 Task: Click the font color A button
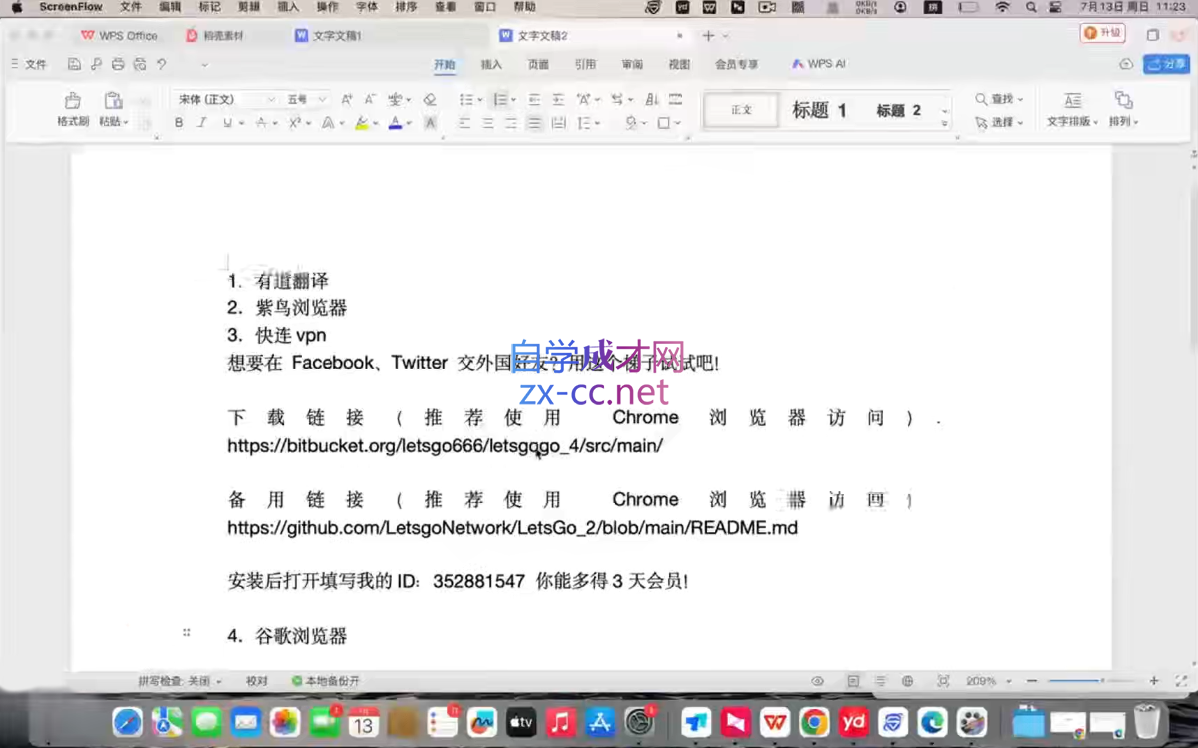pos(395,123)
